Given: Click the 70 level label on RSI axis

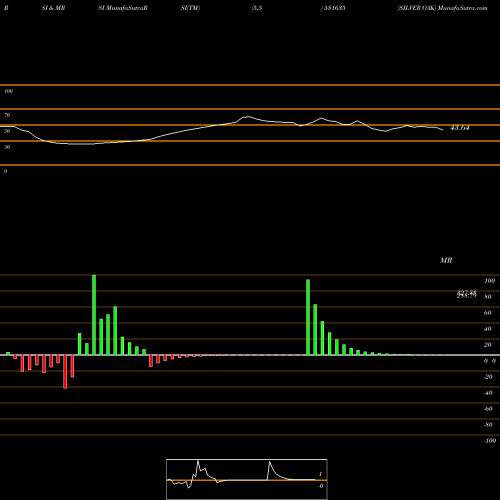Looking at the screenshot, I should coord(7,115).
